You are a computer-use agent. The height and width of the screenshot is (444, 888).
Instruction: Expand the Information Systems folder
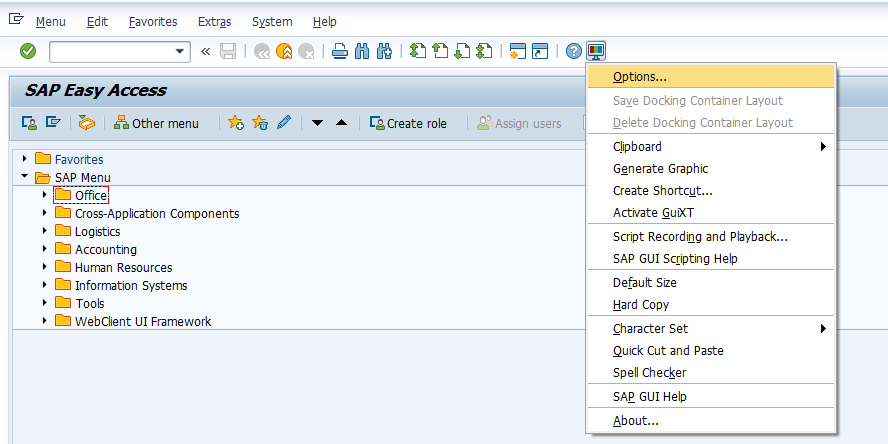pyautogui.click(x=45, y=285)
